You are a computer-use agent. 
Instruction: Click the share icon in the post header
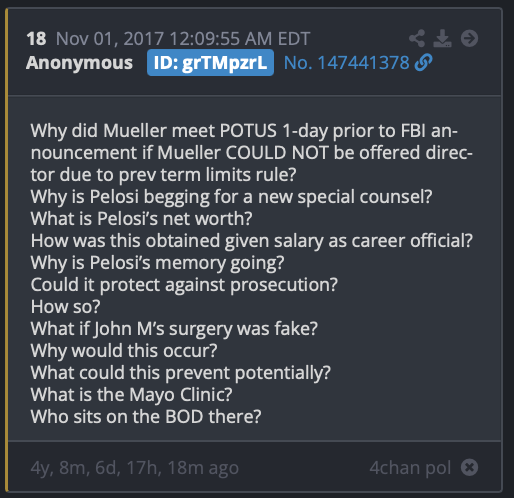click(x=417, y=38)
